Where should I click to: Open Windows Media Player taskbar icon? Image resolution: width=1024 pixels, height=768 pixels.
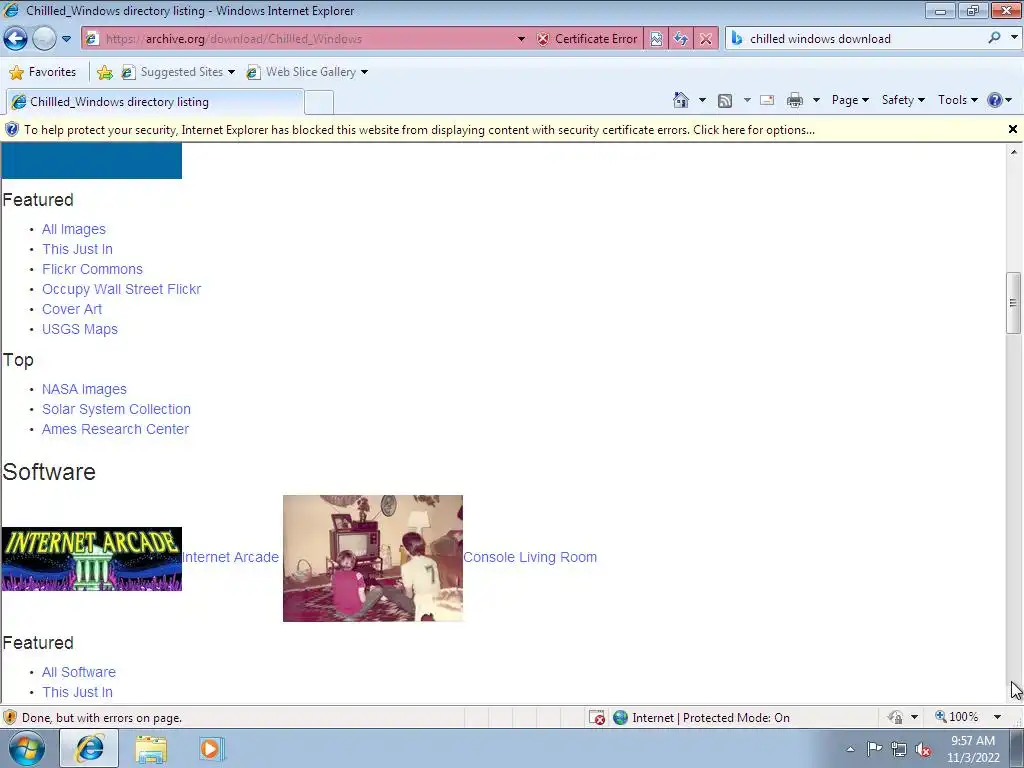[x=212, y=749]
